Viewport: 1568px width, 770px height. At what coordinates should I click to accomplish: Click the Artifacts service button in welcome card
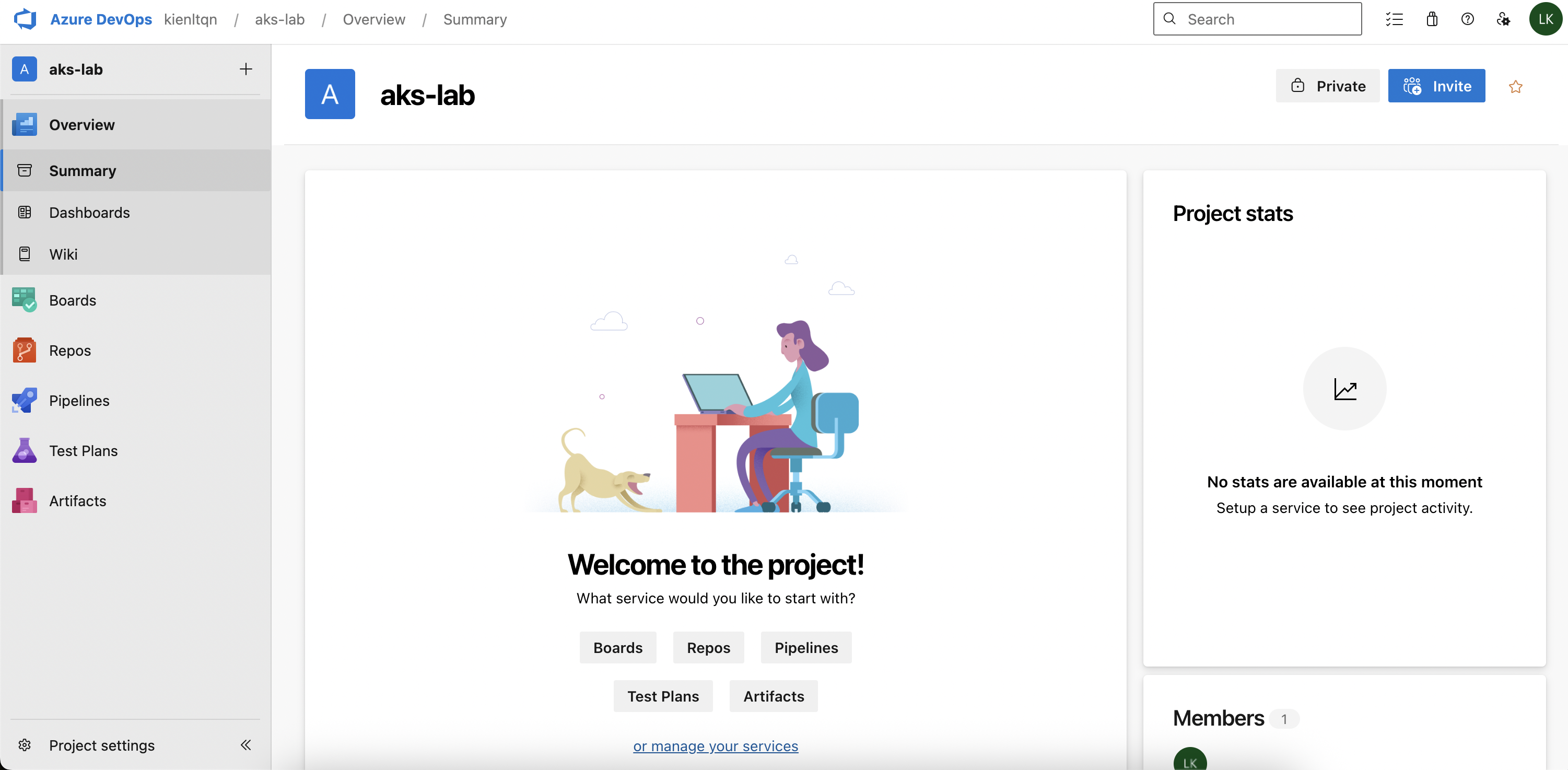click(x=774, y=696)
